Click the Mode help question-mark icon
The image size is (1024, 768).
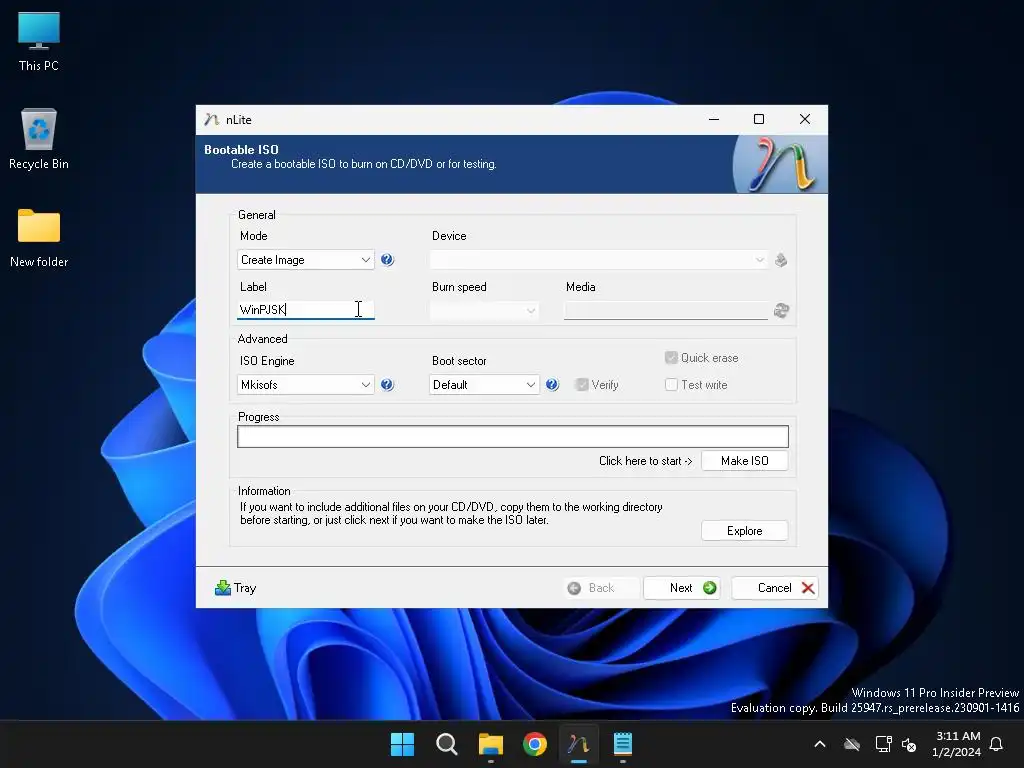[x=387, y=259]
